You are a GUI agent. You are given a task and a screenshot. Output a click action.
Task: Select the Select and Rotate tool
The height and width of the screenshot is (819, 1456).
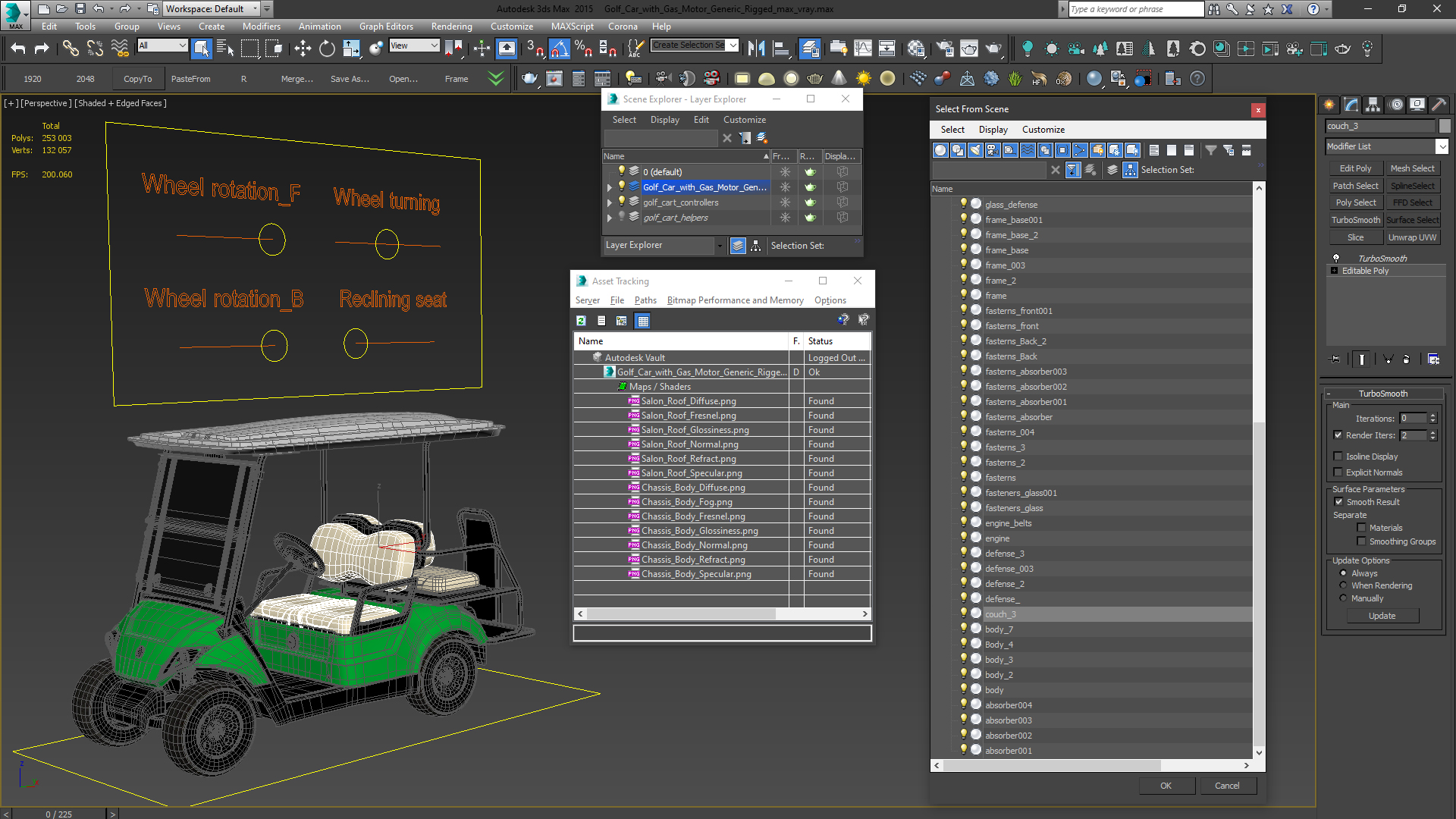[327, 49]
